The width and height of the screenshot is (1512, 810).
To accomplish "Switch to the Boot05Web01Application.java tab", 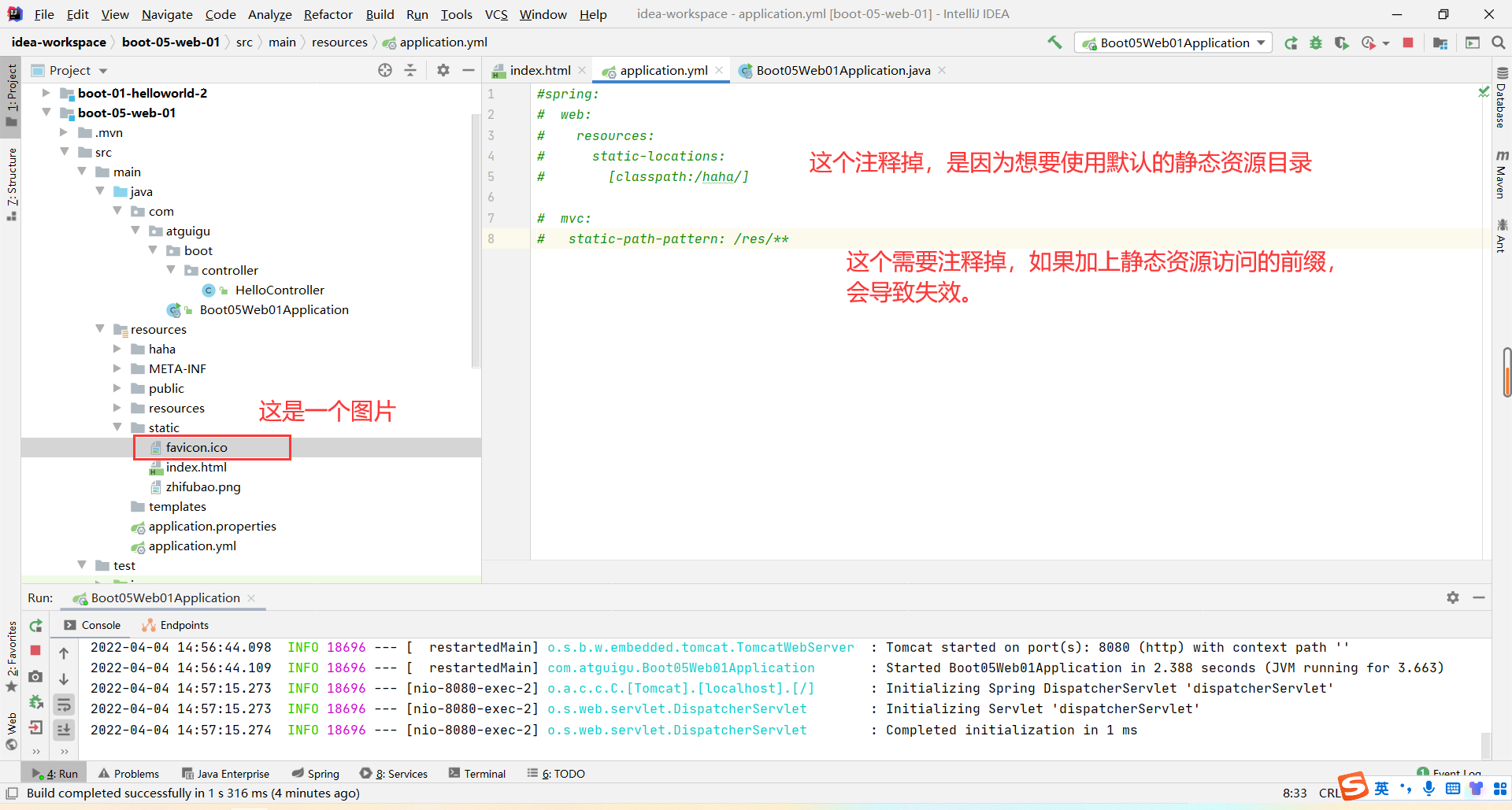I will [x=843, y=71].
